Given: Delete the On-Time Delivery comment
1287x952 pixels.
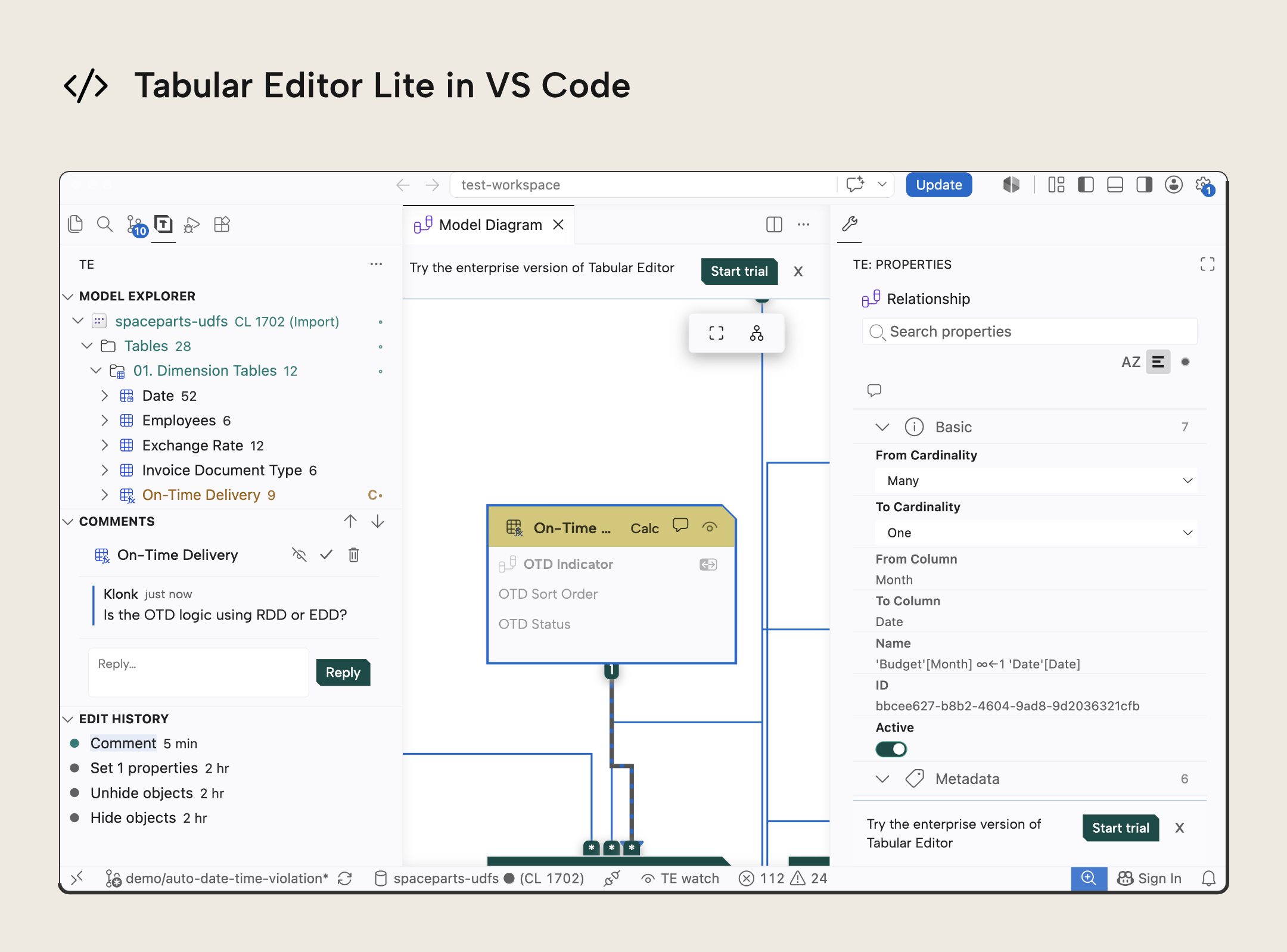Looking at the screenshot, I should tap(353, 555).
